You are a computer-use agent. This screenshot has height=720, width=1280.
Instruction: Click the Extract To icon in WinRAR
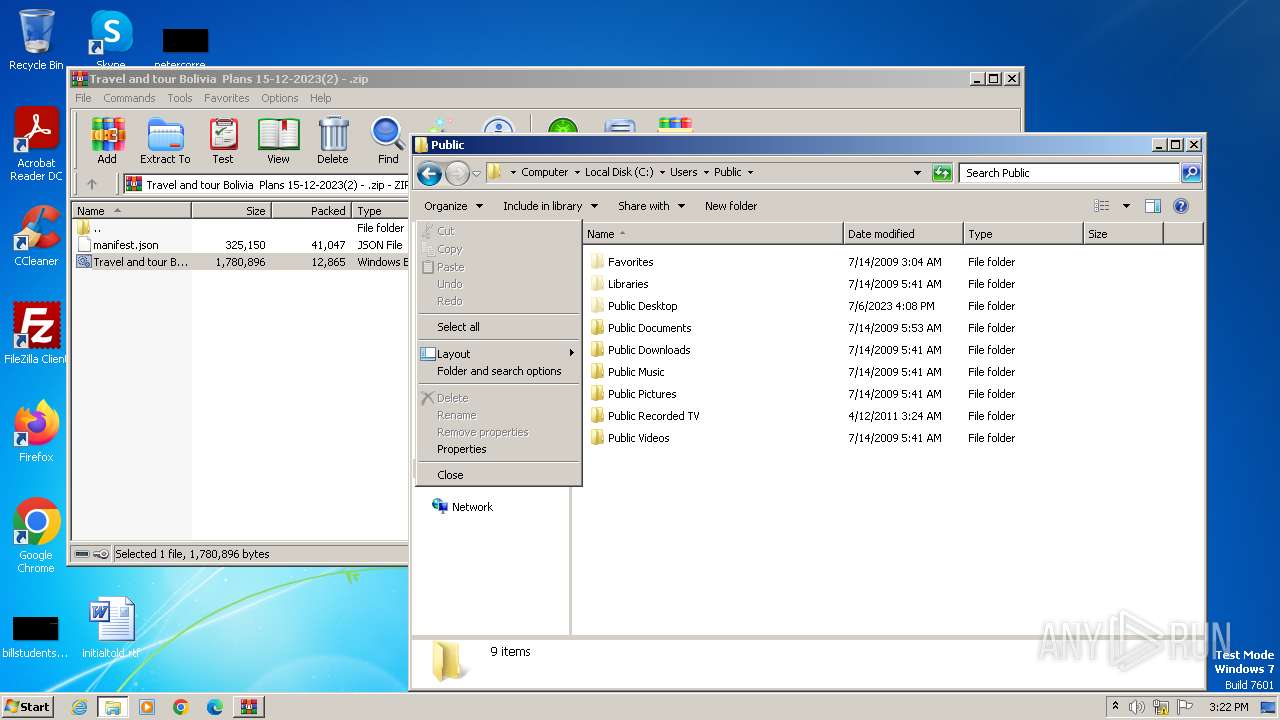click(165, 139)
